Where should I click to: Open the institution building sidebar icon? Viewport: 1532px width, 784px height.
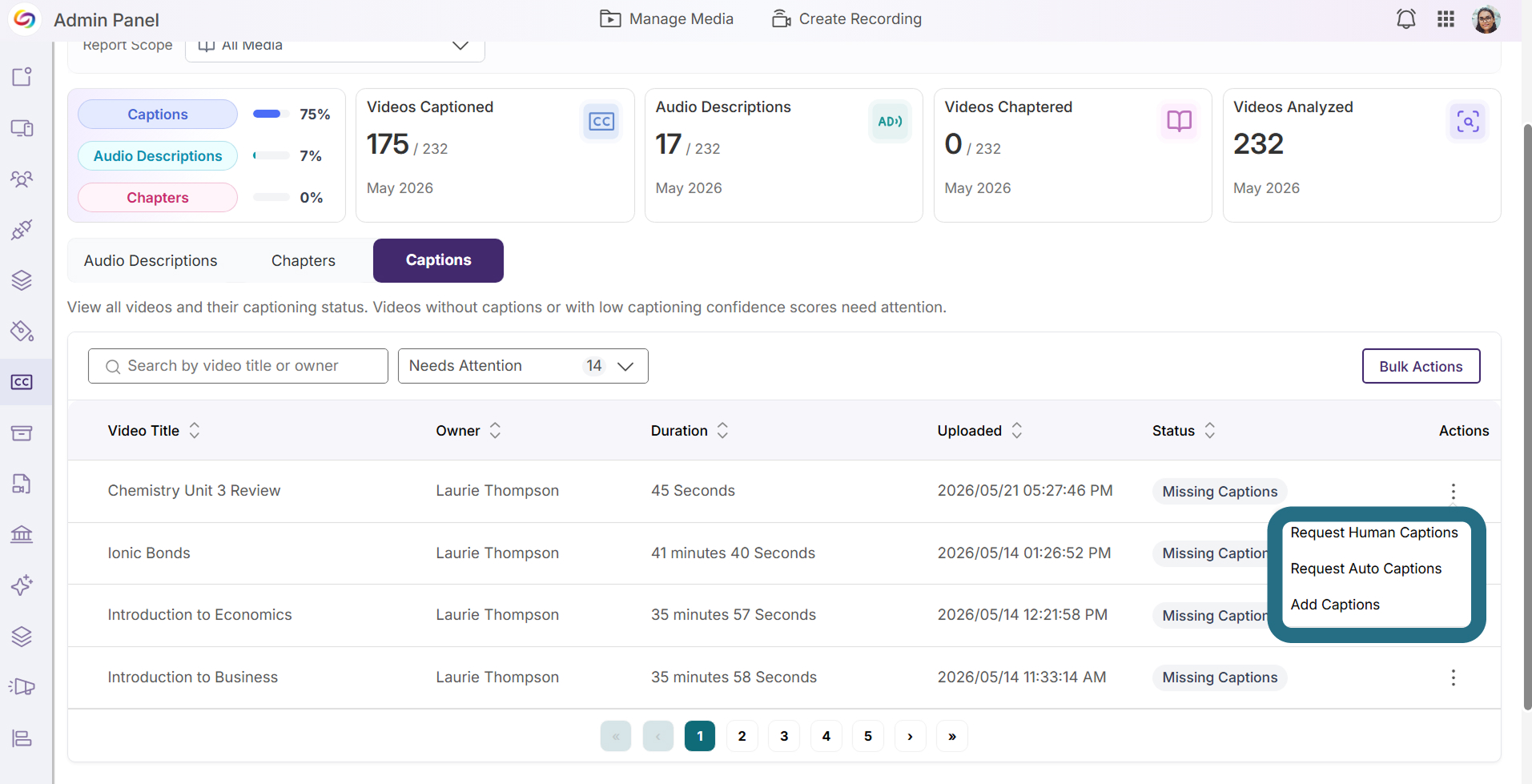22,534
